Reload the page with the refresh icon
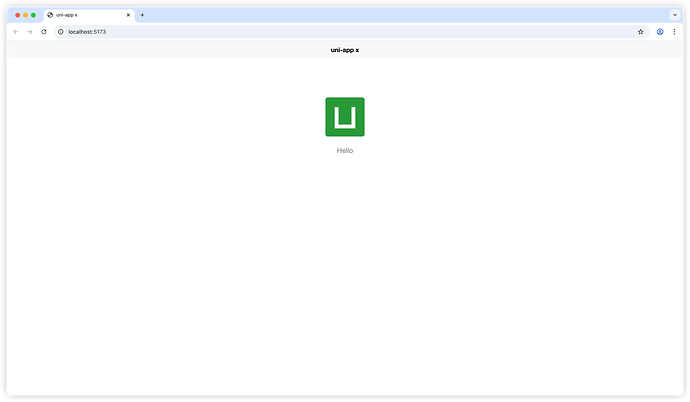The width and height of the screenshot is (690, 402). pos(44,32)
